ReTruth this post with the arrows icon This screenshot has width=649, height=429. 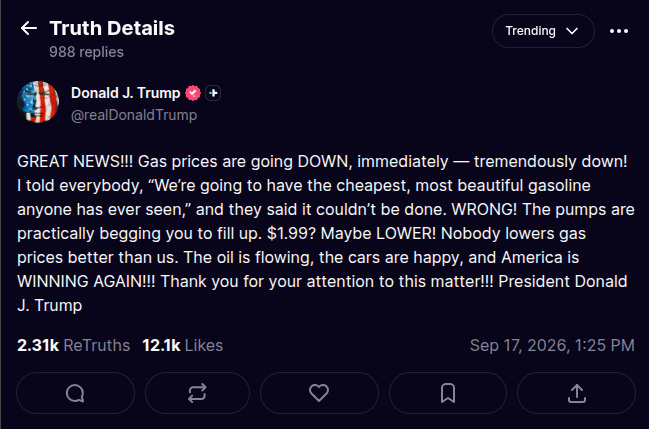pyautogui.click(x=197, y=393)
